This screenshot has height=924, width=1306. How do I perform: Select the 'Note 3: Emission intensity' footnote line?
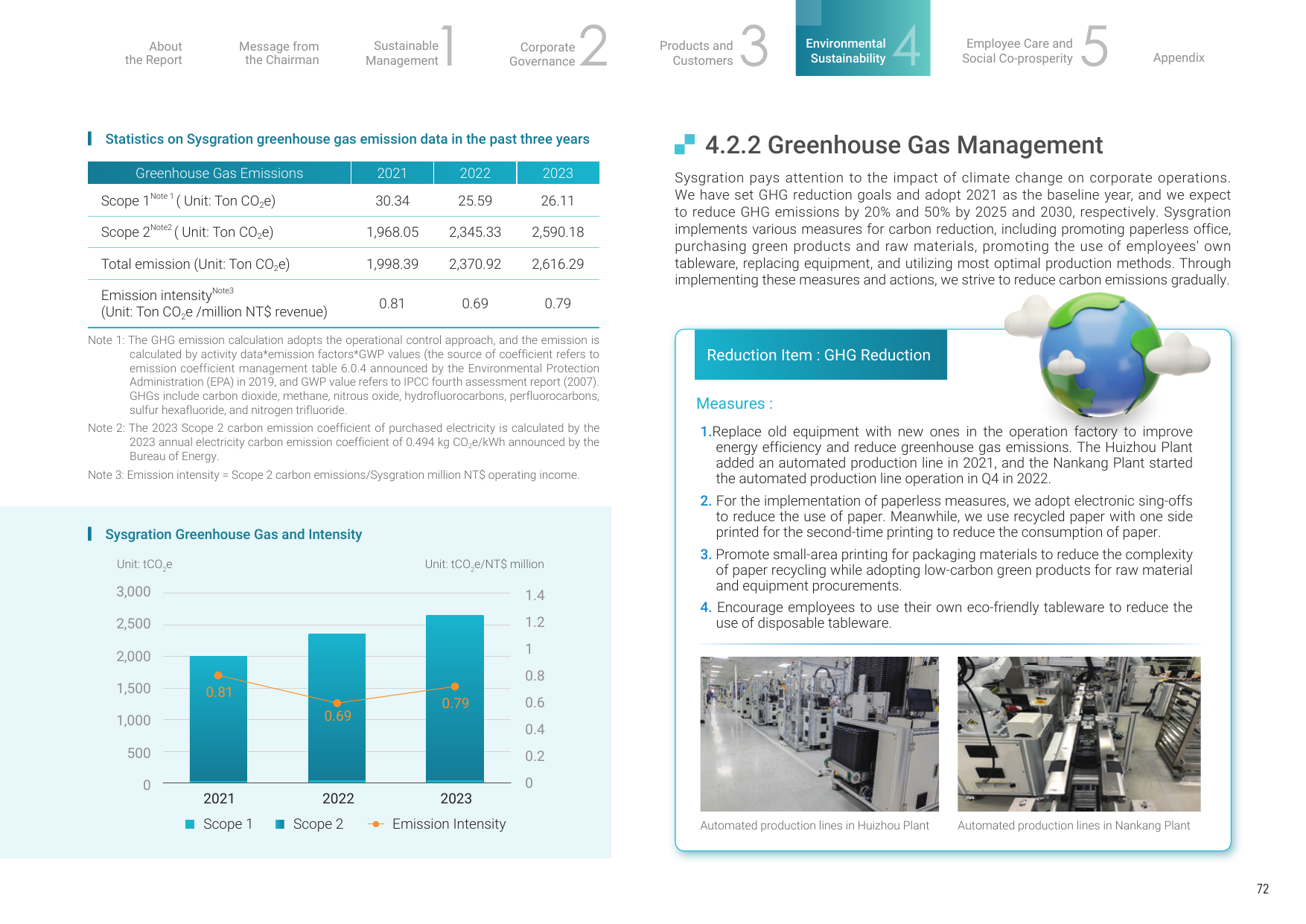pos(334,475)
